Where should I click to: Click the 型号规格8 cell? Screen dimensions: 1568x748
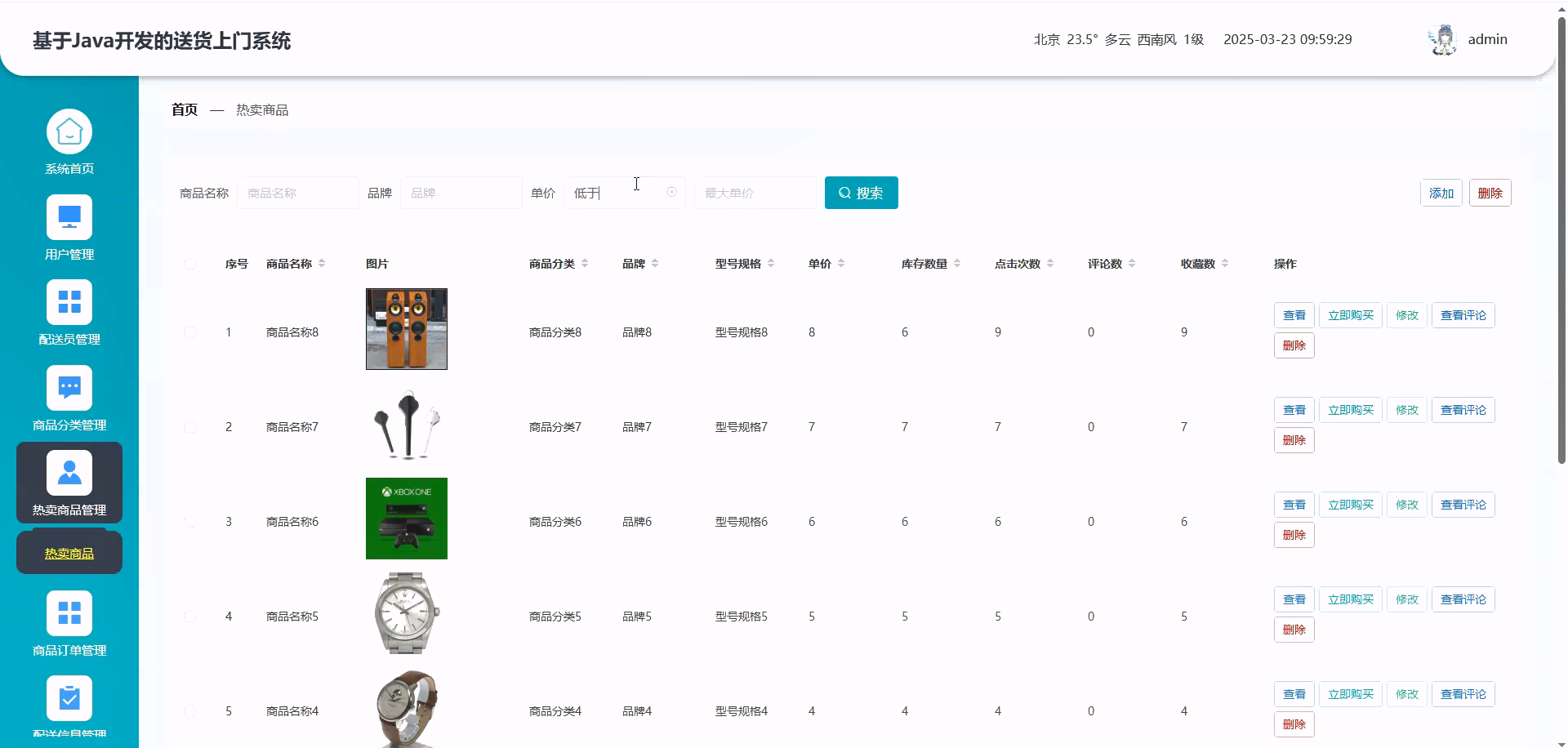(742, 332)
